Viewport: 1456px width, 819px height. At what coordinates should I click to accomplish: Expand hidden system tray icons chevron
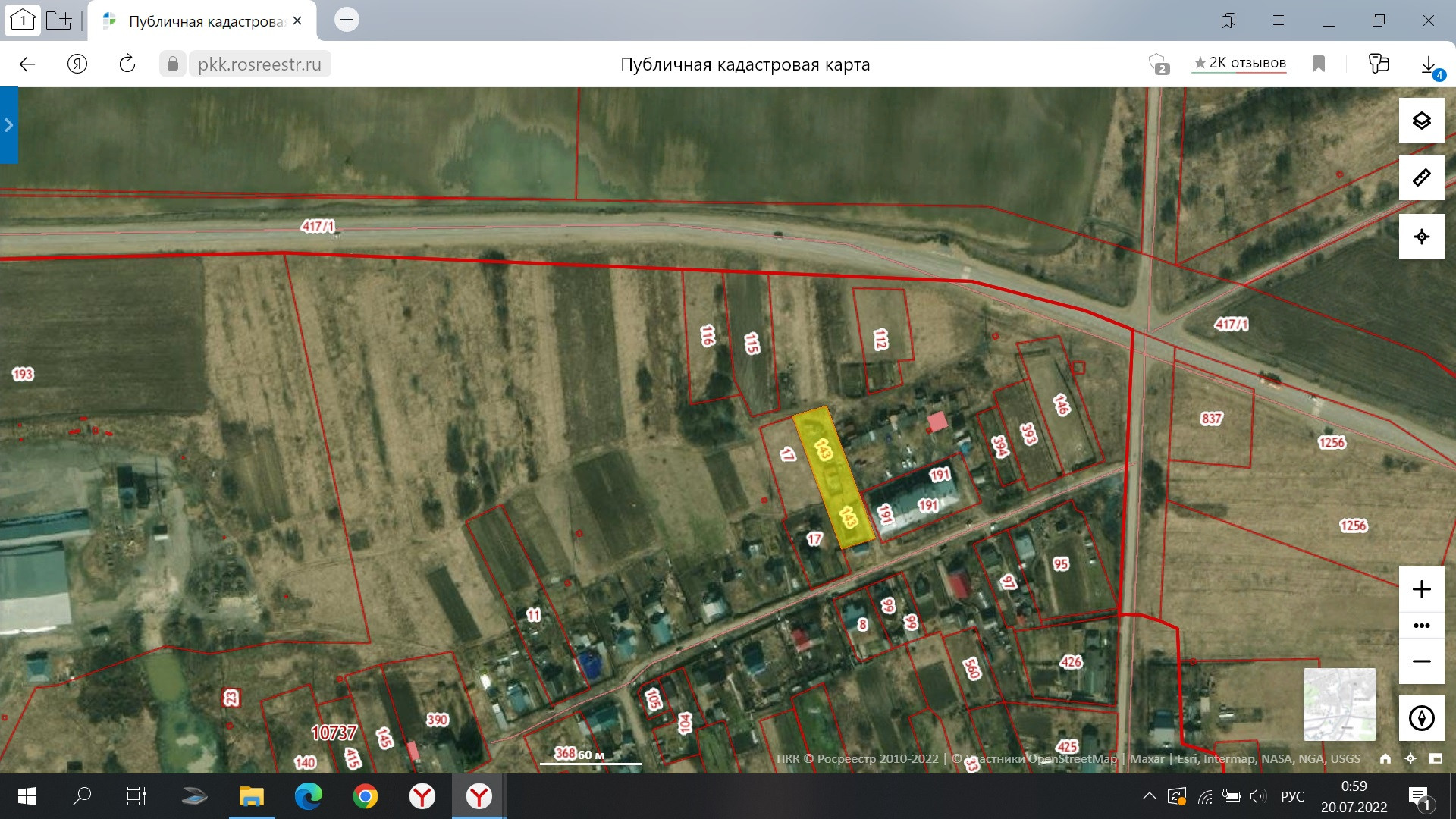(1149, 796)
